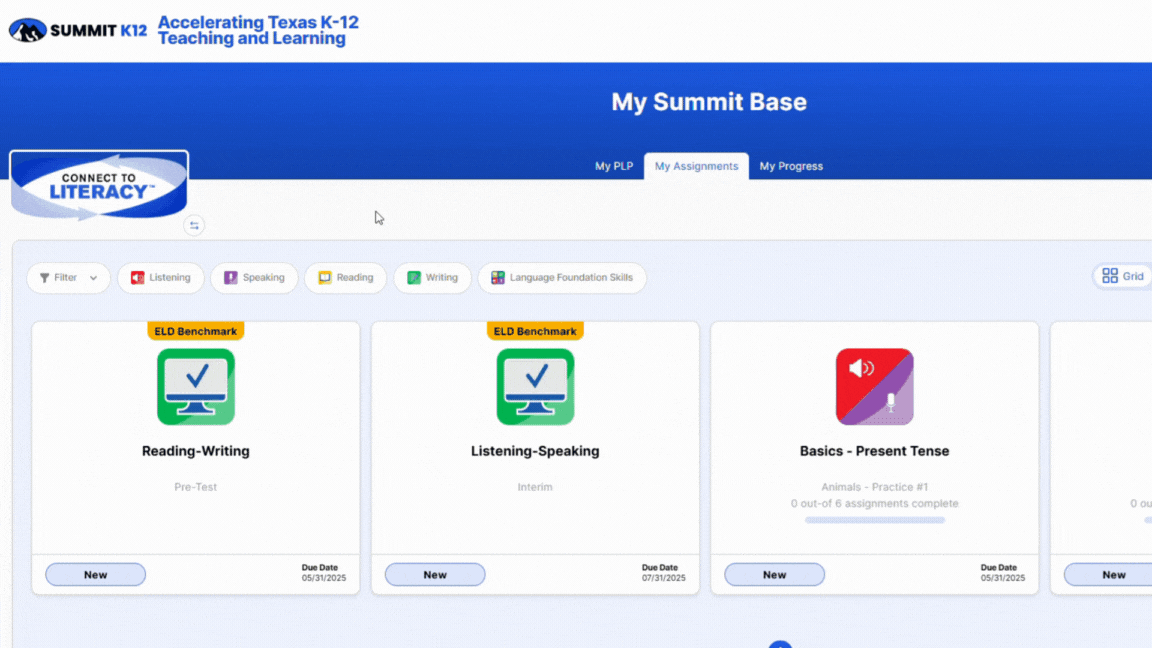
Task: Click New on the Listening-Speaking card
Action: coord(435,575)
